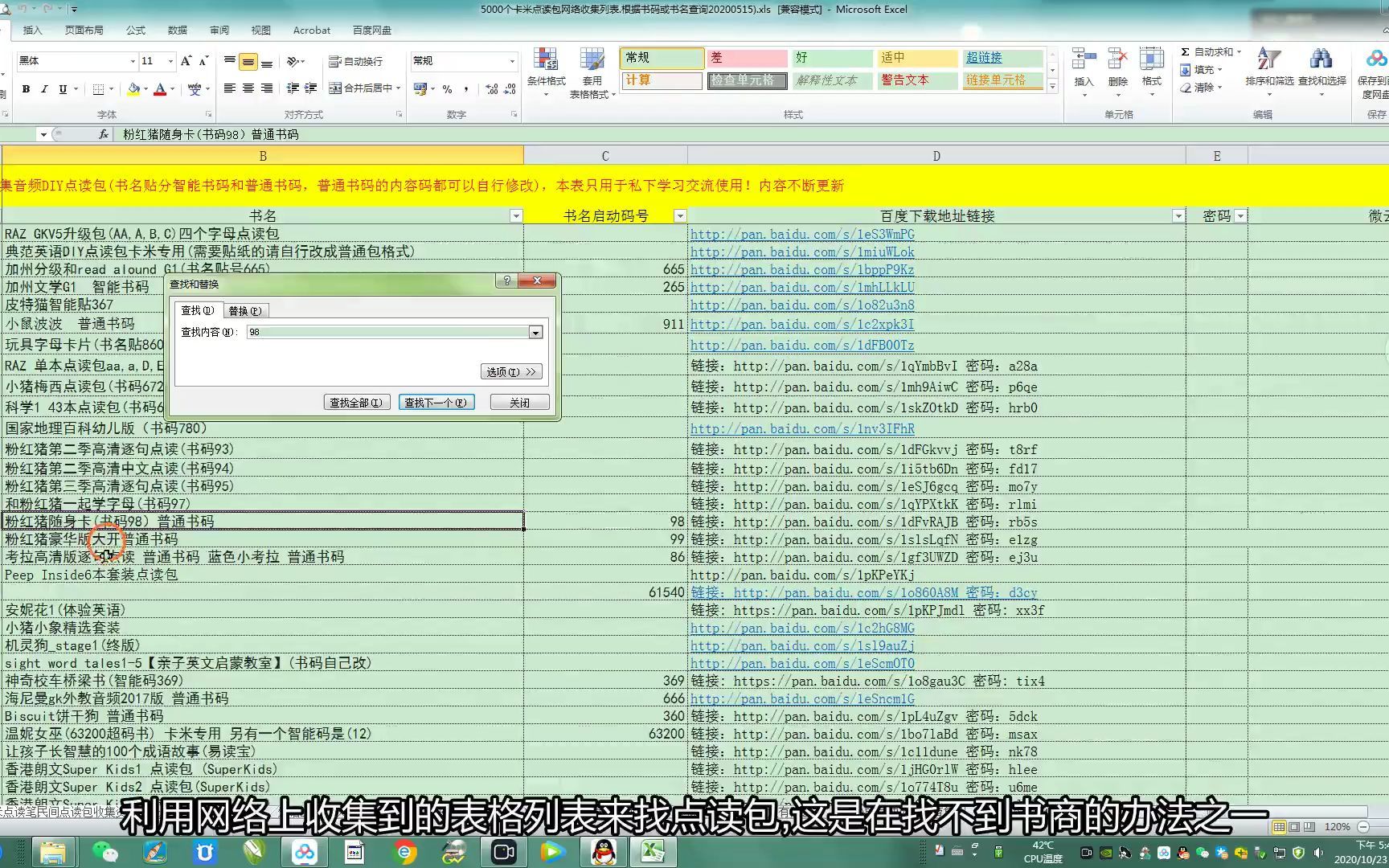Viewport: 1389px width, 868px height.
Task: Toggle bold formatting in the Font group
Action: (27, 89)
